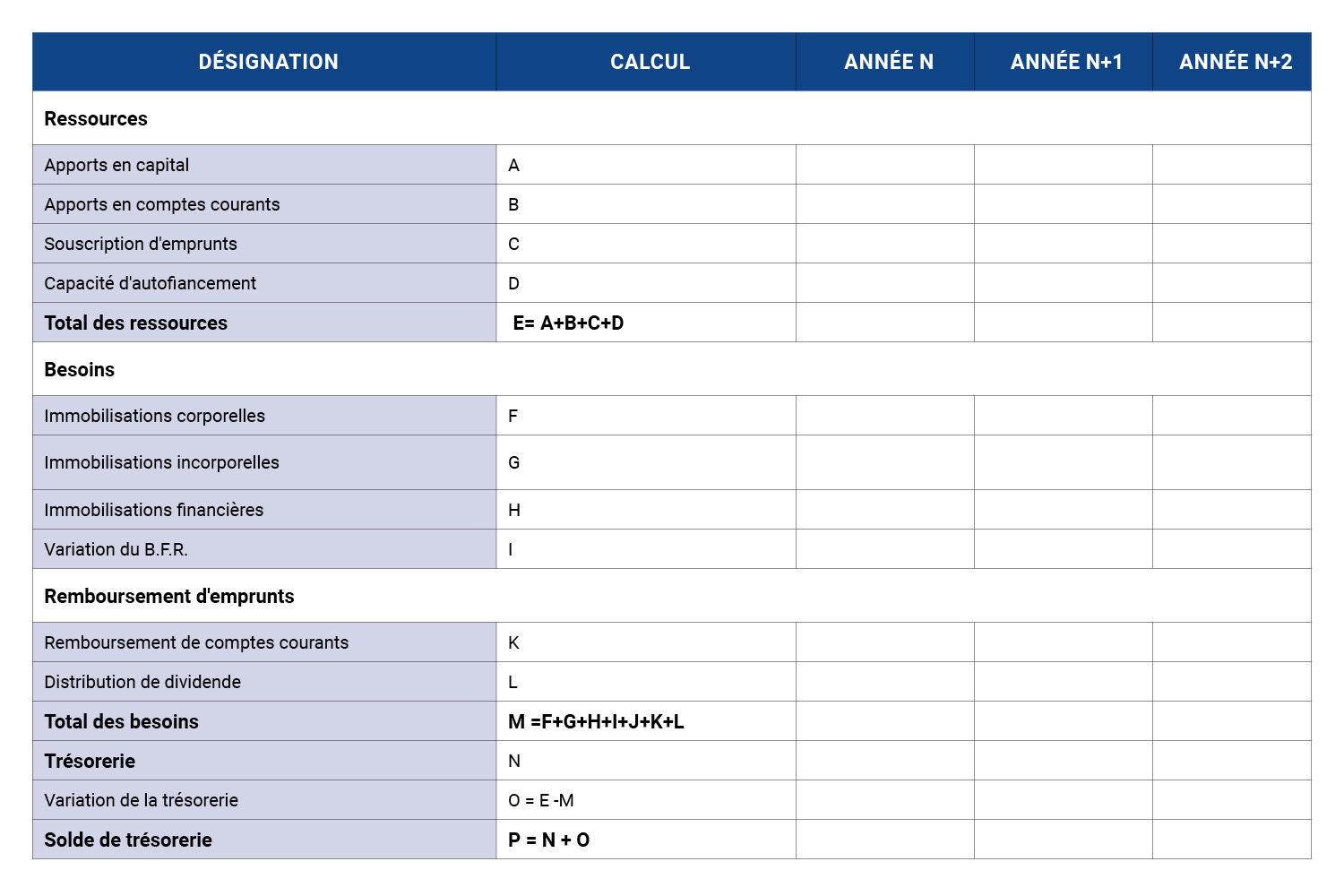Click the Ressources section heading
The image size is (1344, 896).
pyautogui.click(x=96, y=118)
